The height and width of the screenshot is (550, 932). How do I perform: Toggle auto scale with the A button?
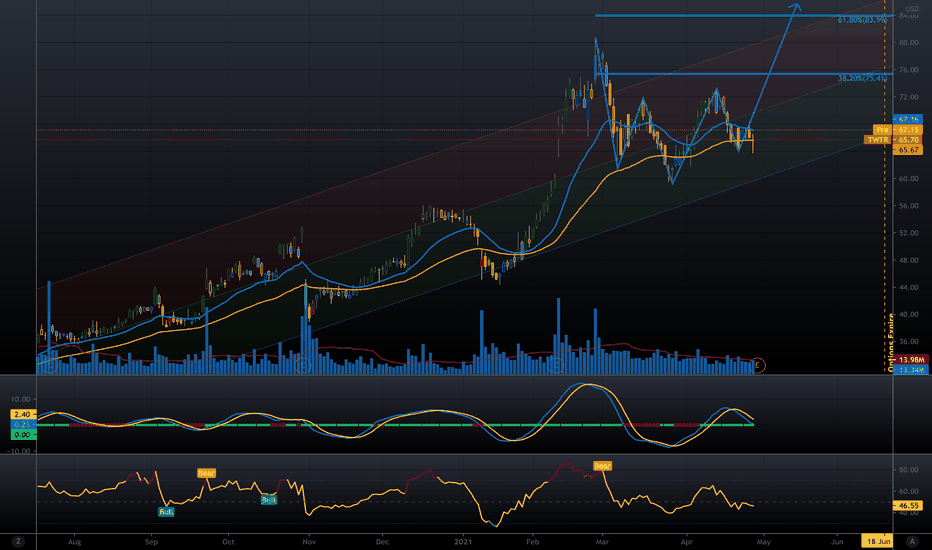coord(912,541)
